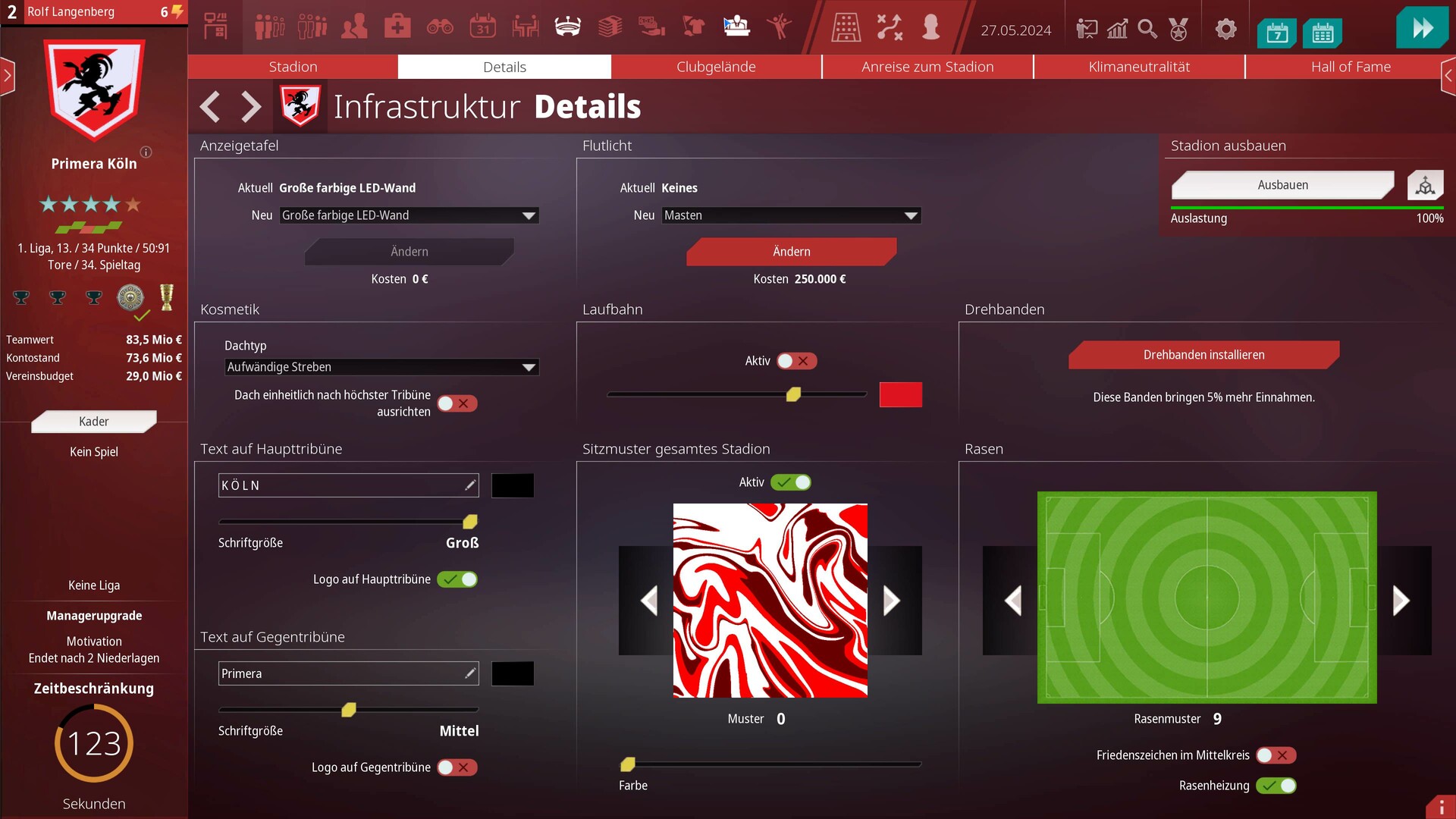This screenshot has width=1456, height=819.
Task: Open the Flutlicht Neu Masten dropdown
Action: [x=791, y=215]
